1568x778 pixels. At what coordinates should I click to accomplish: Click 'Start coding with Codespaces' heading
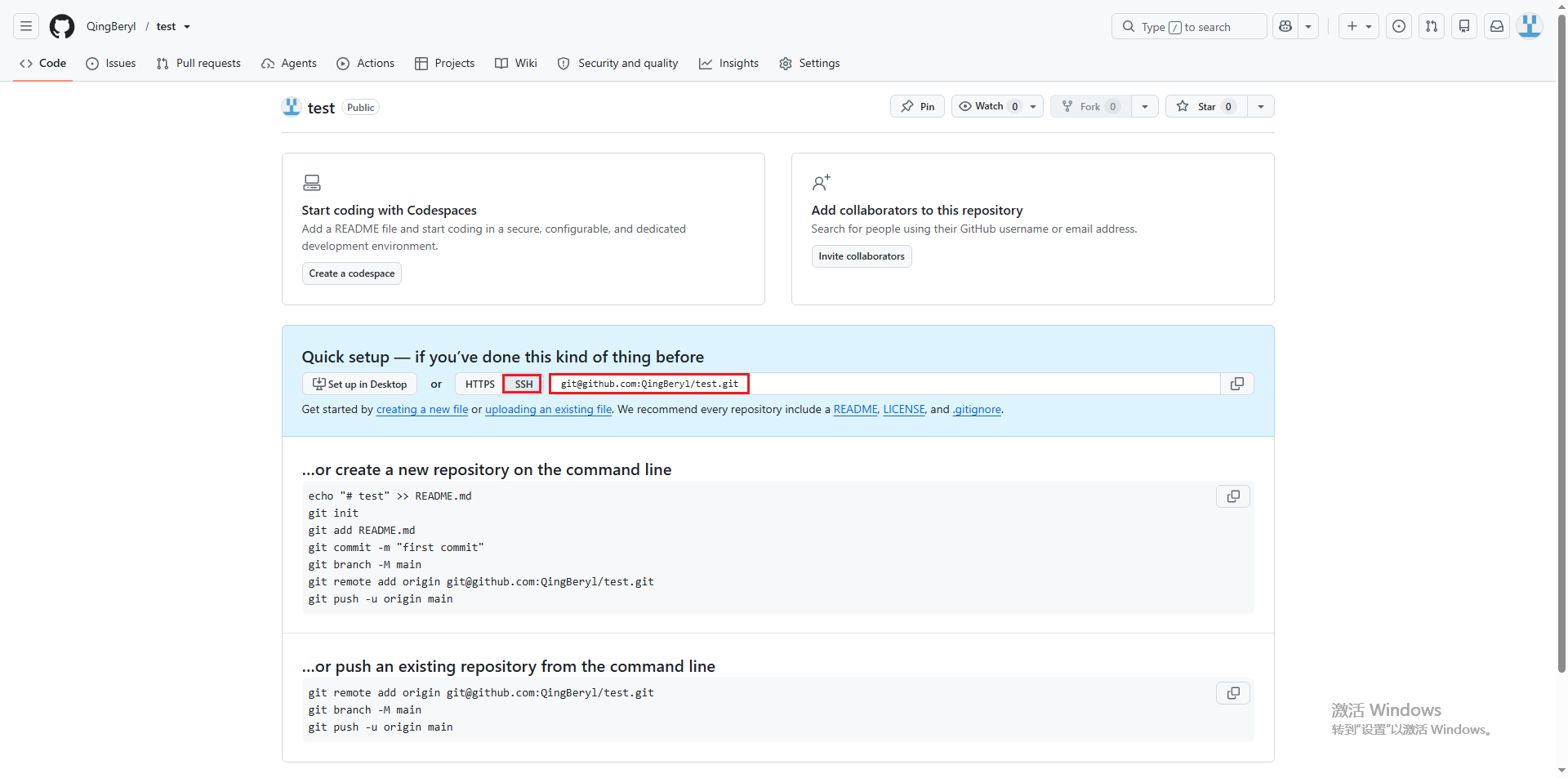coord(389,210)
